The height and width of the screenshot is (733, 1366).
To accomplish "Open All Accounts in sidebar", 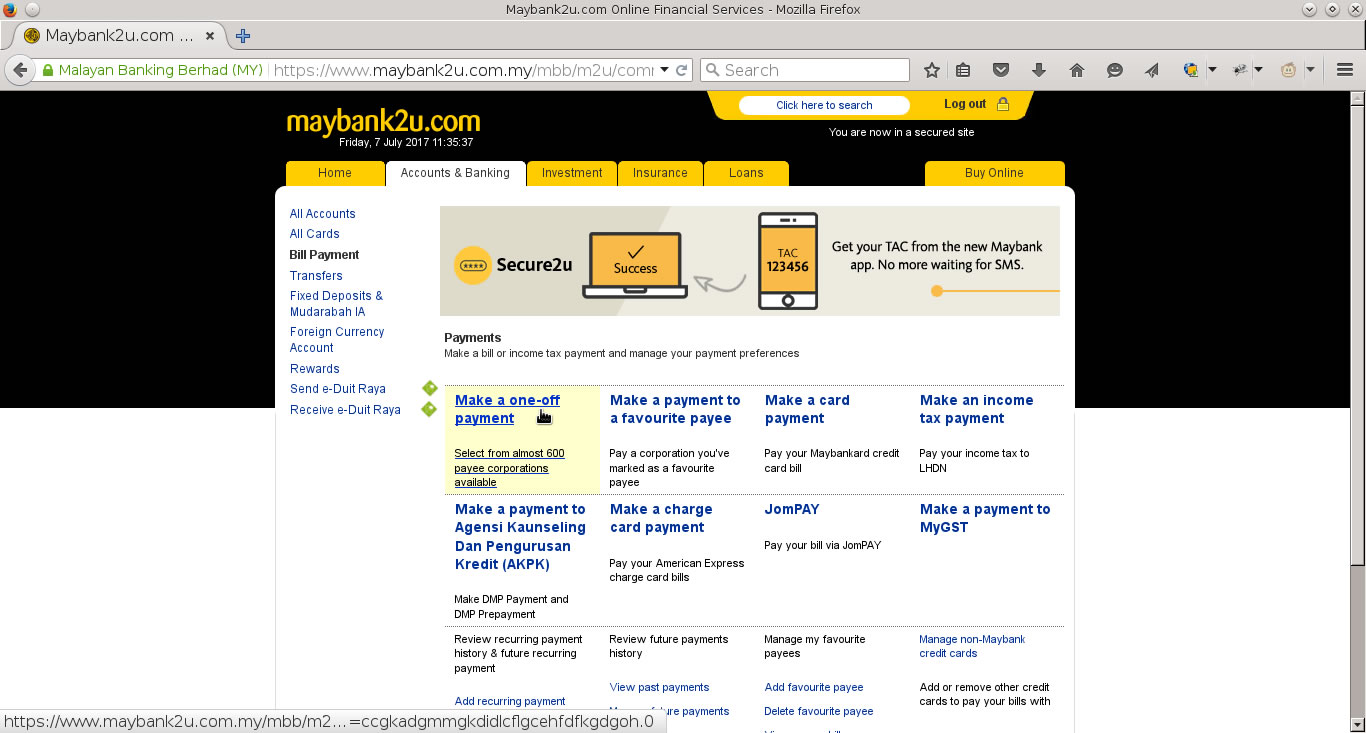I will coord(322,214).
